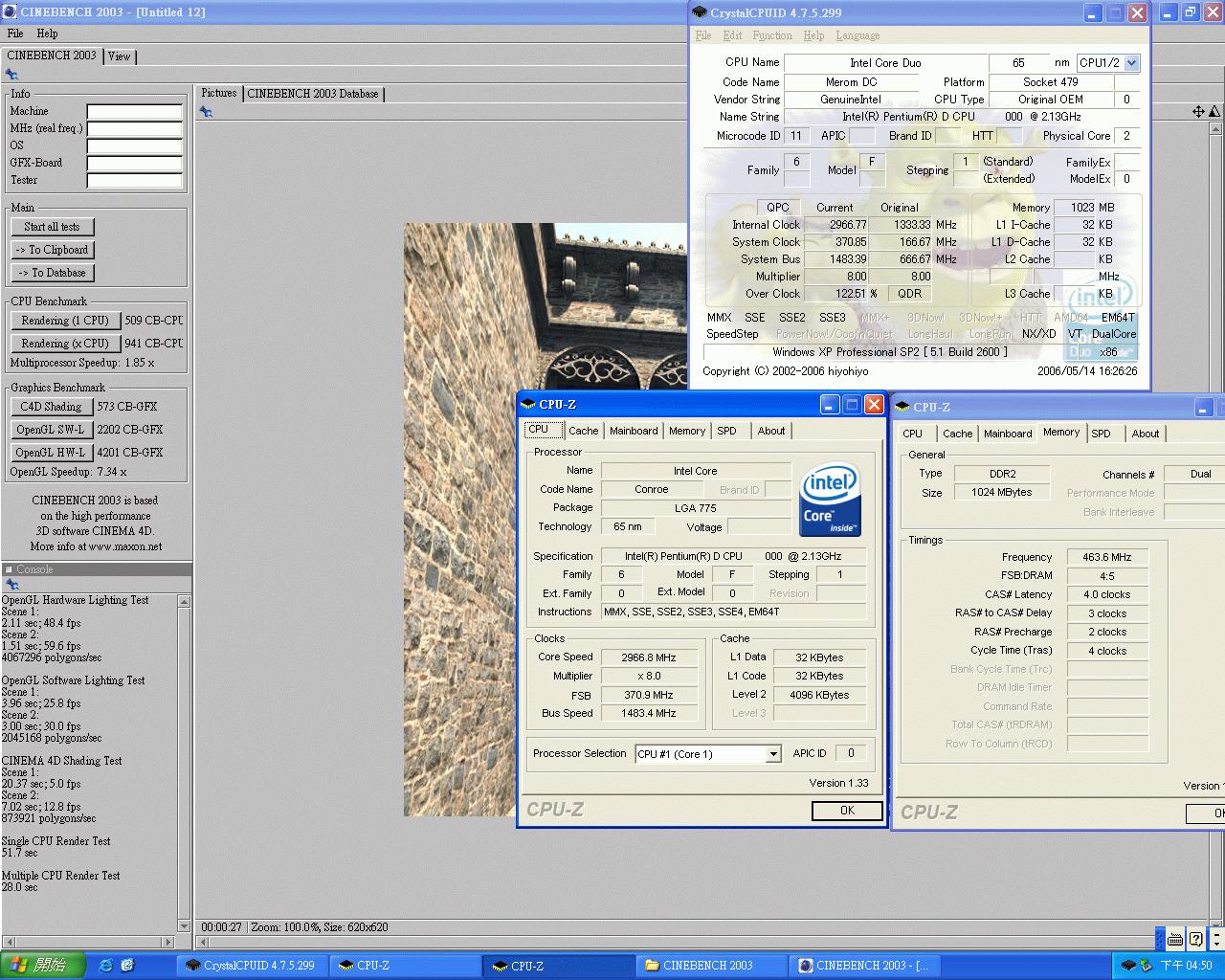The height and width of the screenshot is (980, 1225).
Task: Click console scrollbar up arrow
Action: point(185,601)
